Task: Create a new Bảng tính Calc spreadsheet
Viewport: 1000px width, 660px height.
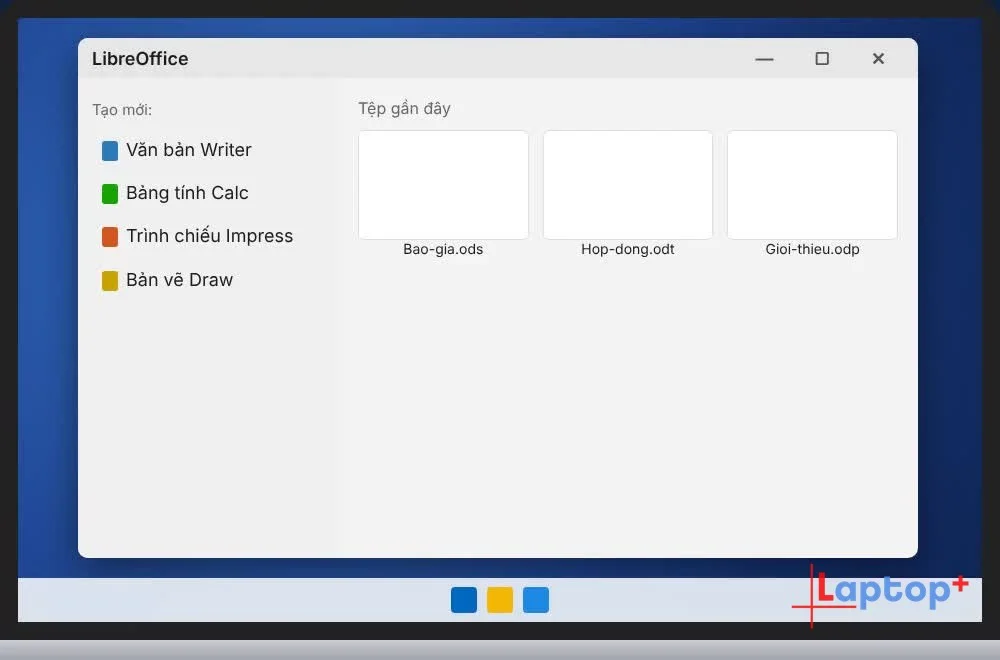Action: pos(175,193)
